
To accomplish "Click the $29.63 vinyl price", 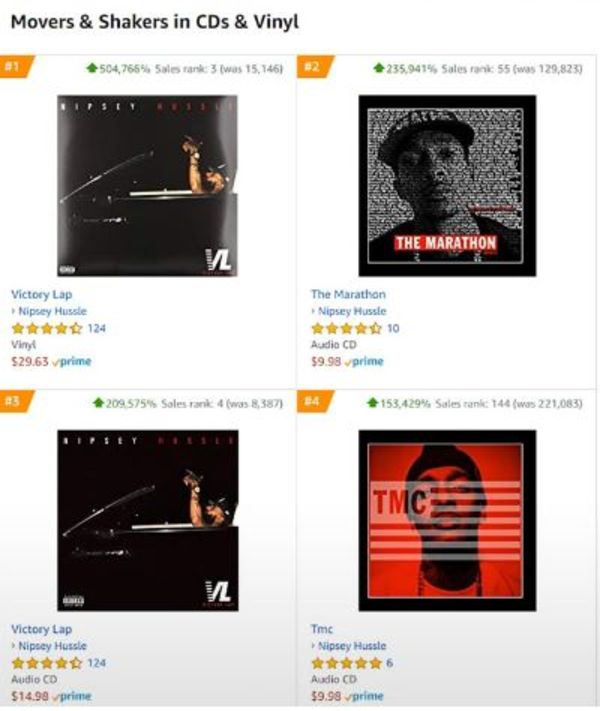I will pos(29,361).
